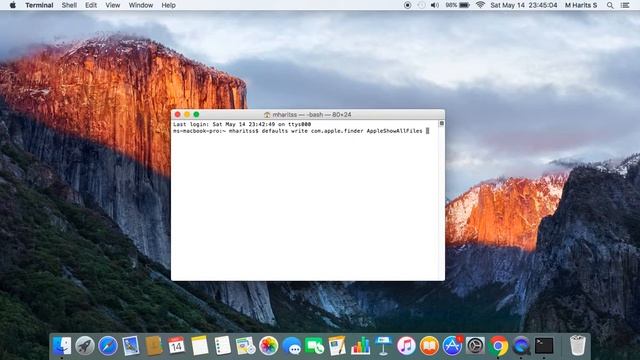Click the screen recording status icon
This screenshot has width=640, height=360.
(407, 5)
